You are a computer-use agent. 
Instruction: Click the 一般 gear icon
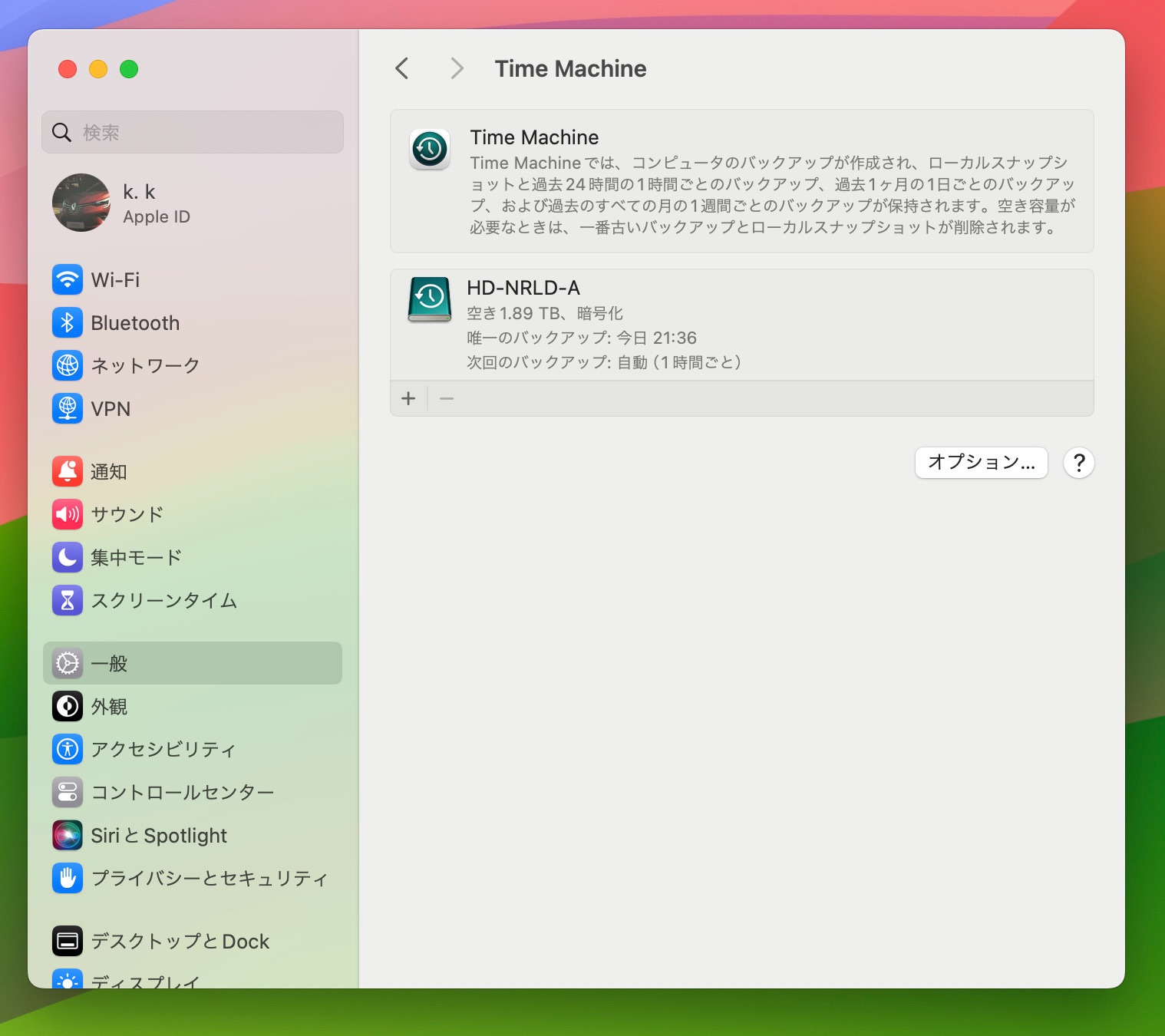point(68,663)
